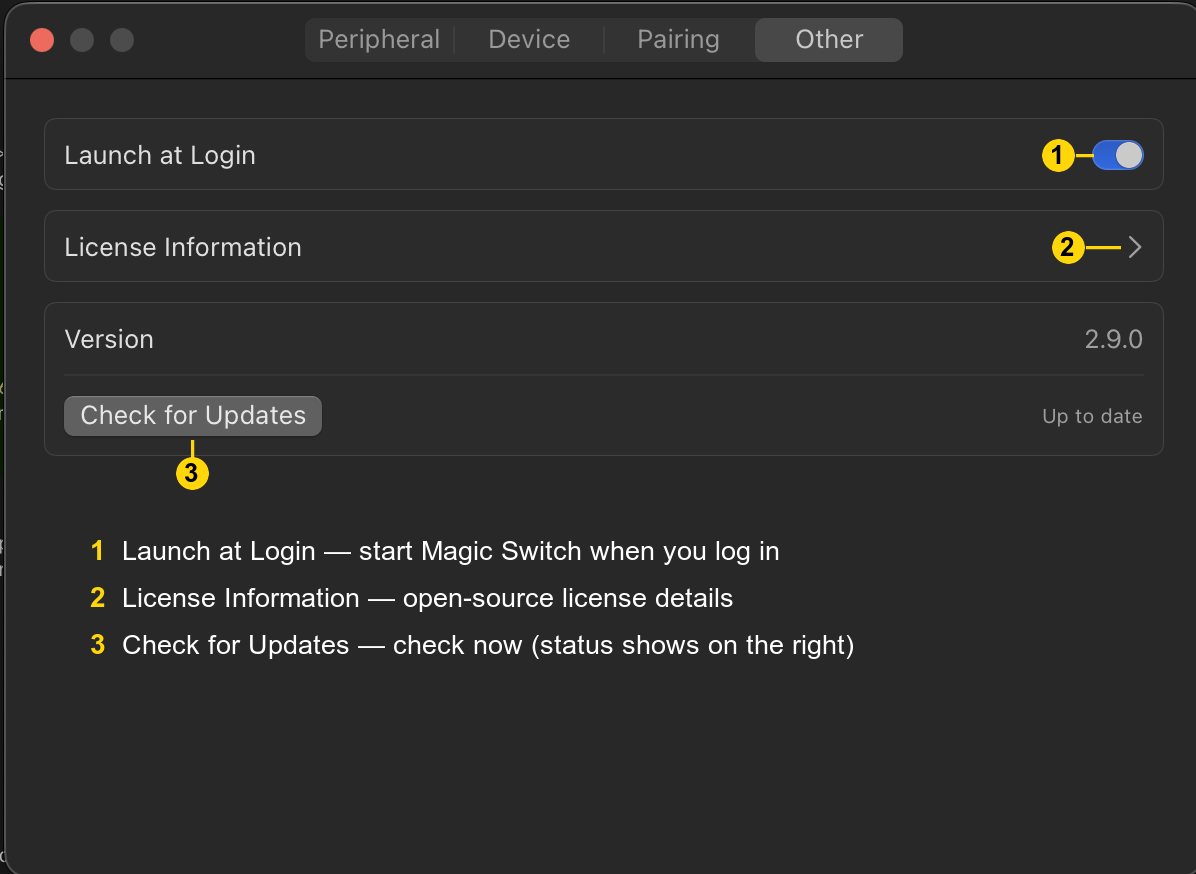The width and height of the screenshot is (1196, 874).
Task: Select the Other tab
Action: [x=829, y=40]
